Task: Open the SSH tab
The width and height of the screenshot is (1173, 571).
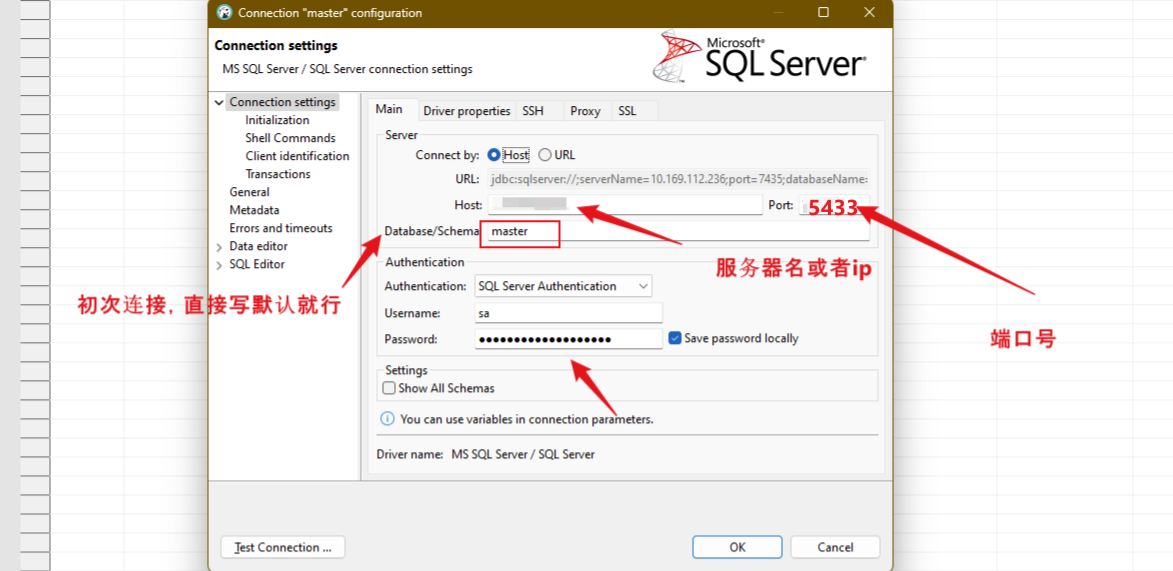Action: point(533,111)
